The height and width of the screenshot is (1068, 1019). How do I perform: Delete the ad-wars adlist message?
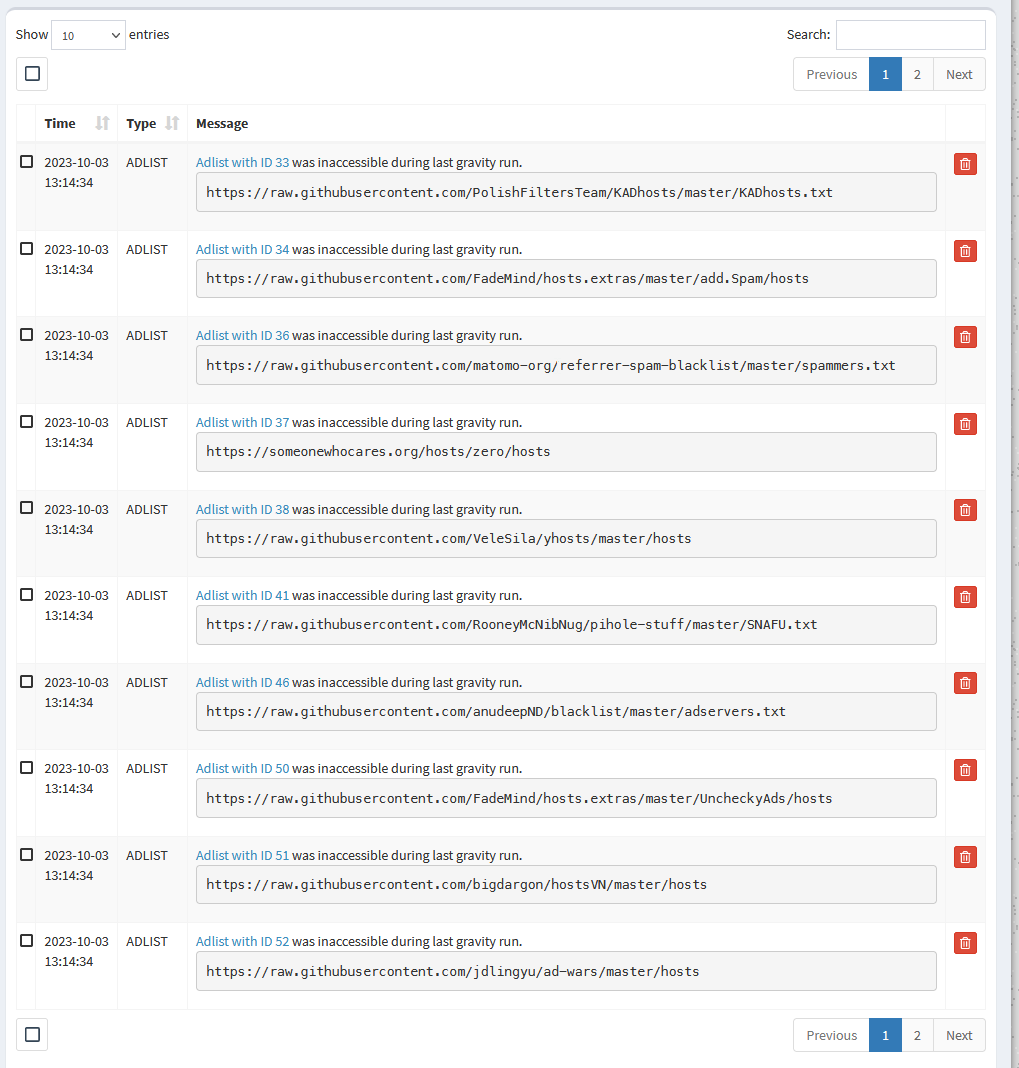(x=964, y=942)
